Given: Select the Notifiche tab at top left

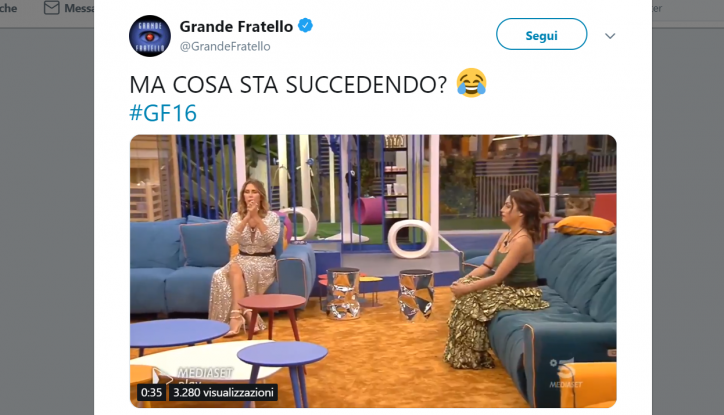Looking at the screenshot, I should click(8, 8).
